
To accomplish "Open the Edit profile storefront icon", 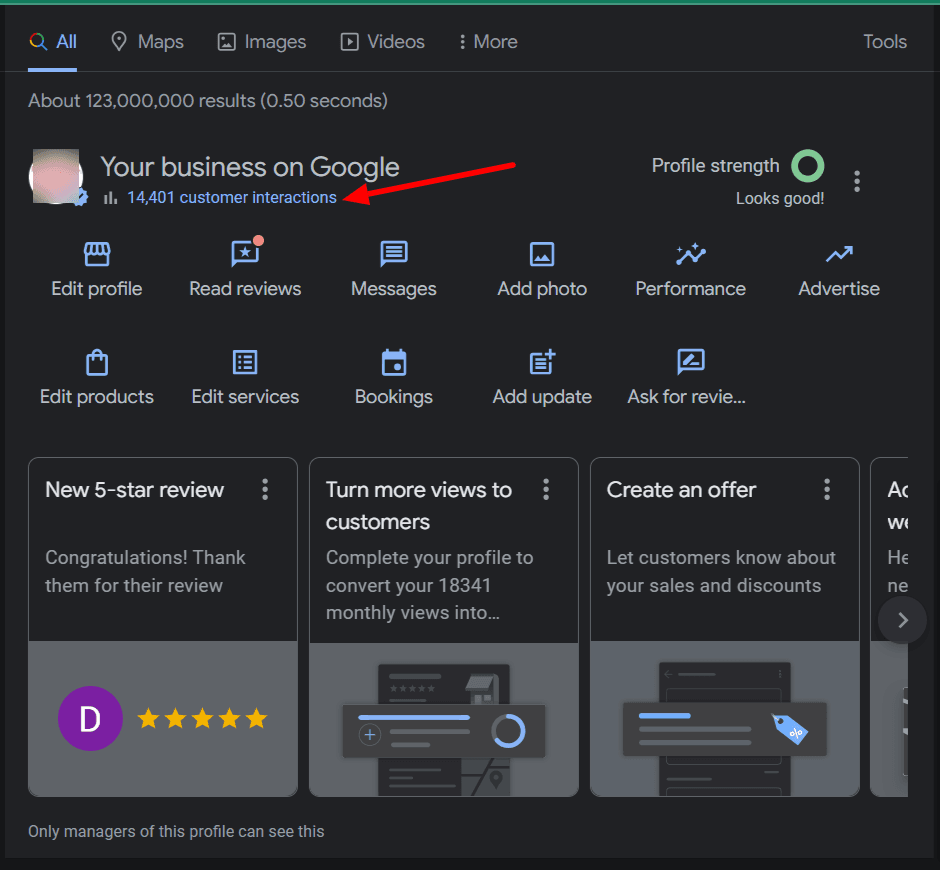I will (x=97, y=254).
